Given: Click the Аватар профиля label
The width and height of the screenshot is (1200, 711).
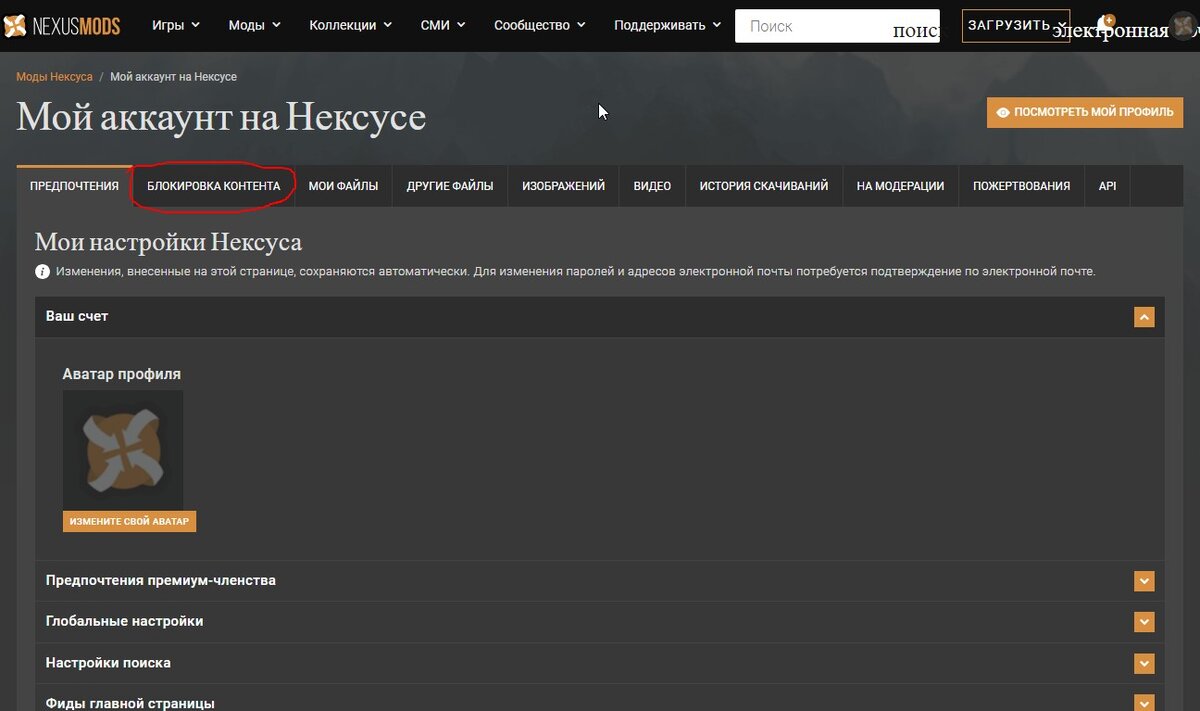Looking at the screenshot, I should tap(122, 374).
